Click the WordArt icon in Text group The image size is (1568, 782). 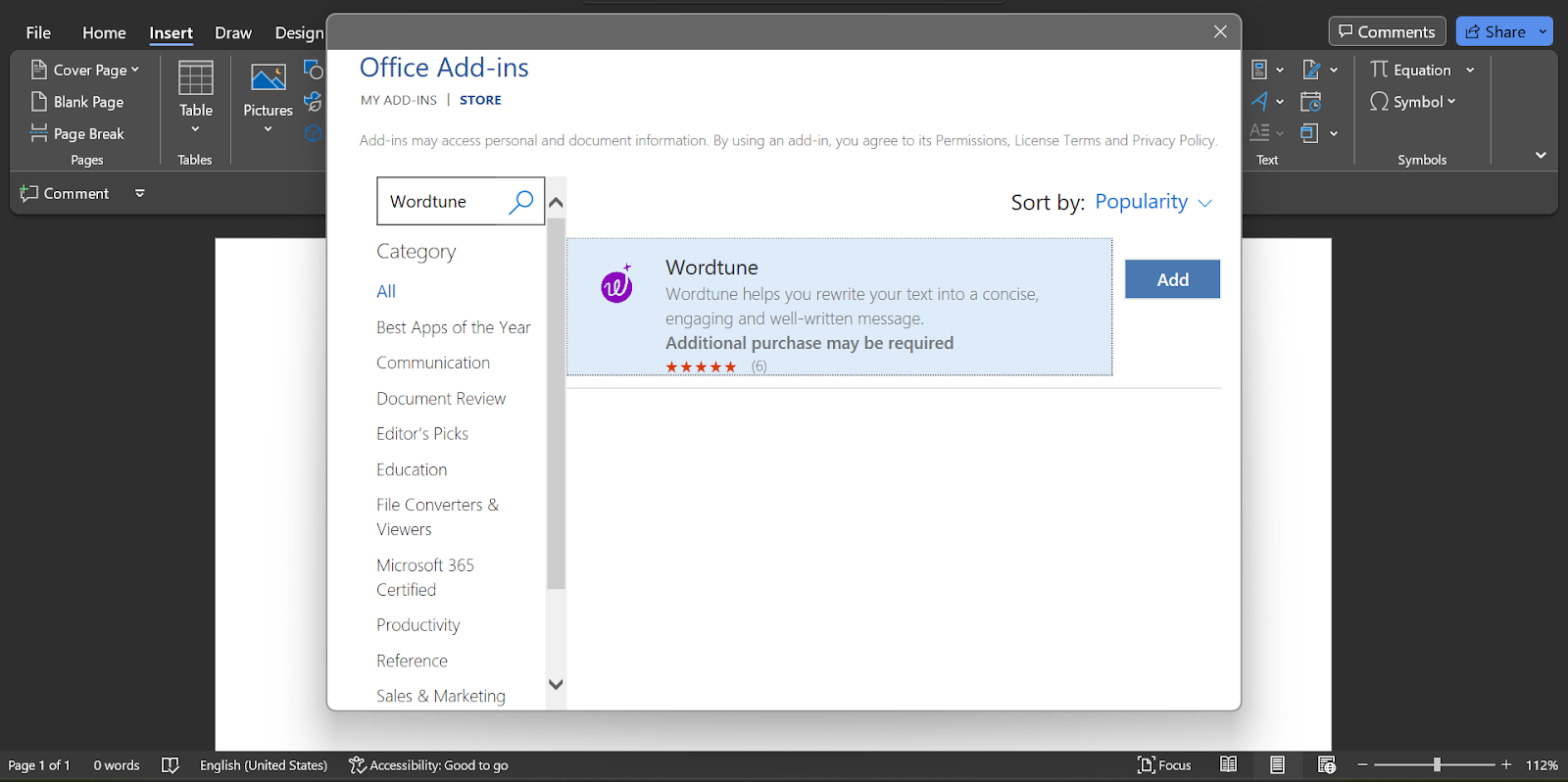tap(1260, 101)
